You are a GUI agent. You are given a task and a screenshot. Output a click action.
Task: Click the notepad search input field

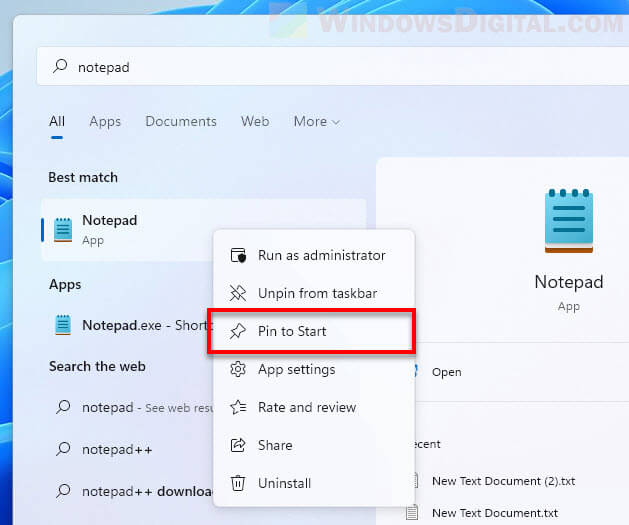tap(333, 66)
